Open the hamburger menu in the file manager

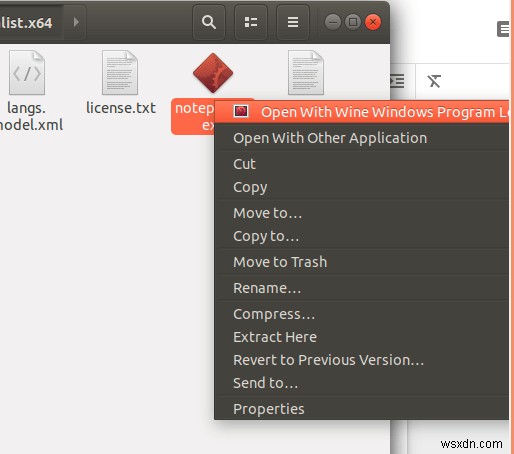pos(293,22)
